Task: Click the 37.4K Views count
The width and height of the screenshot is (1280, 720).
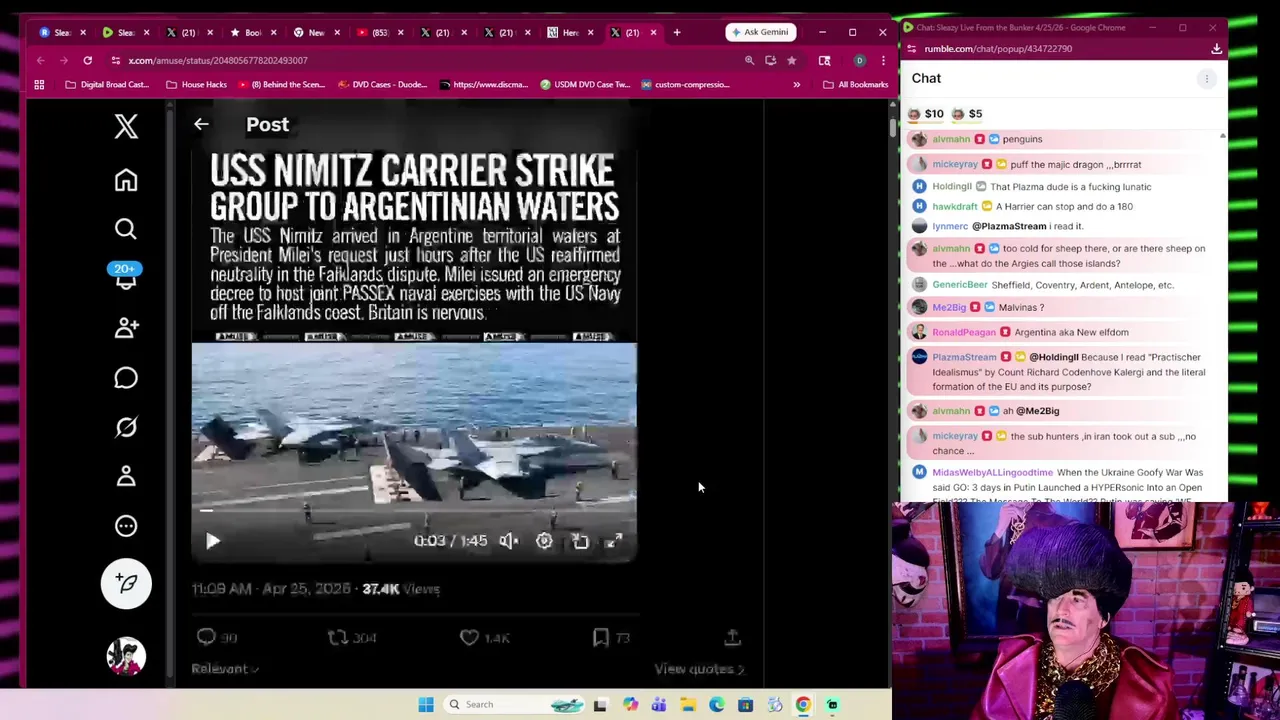Action: pos(401,589)
